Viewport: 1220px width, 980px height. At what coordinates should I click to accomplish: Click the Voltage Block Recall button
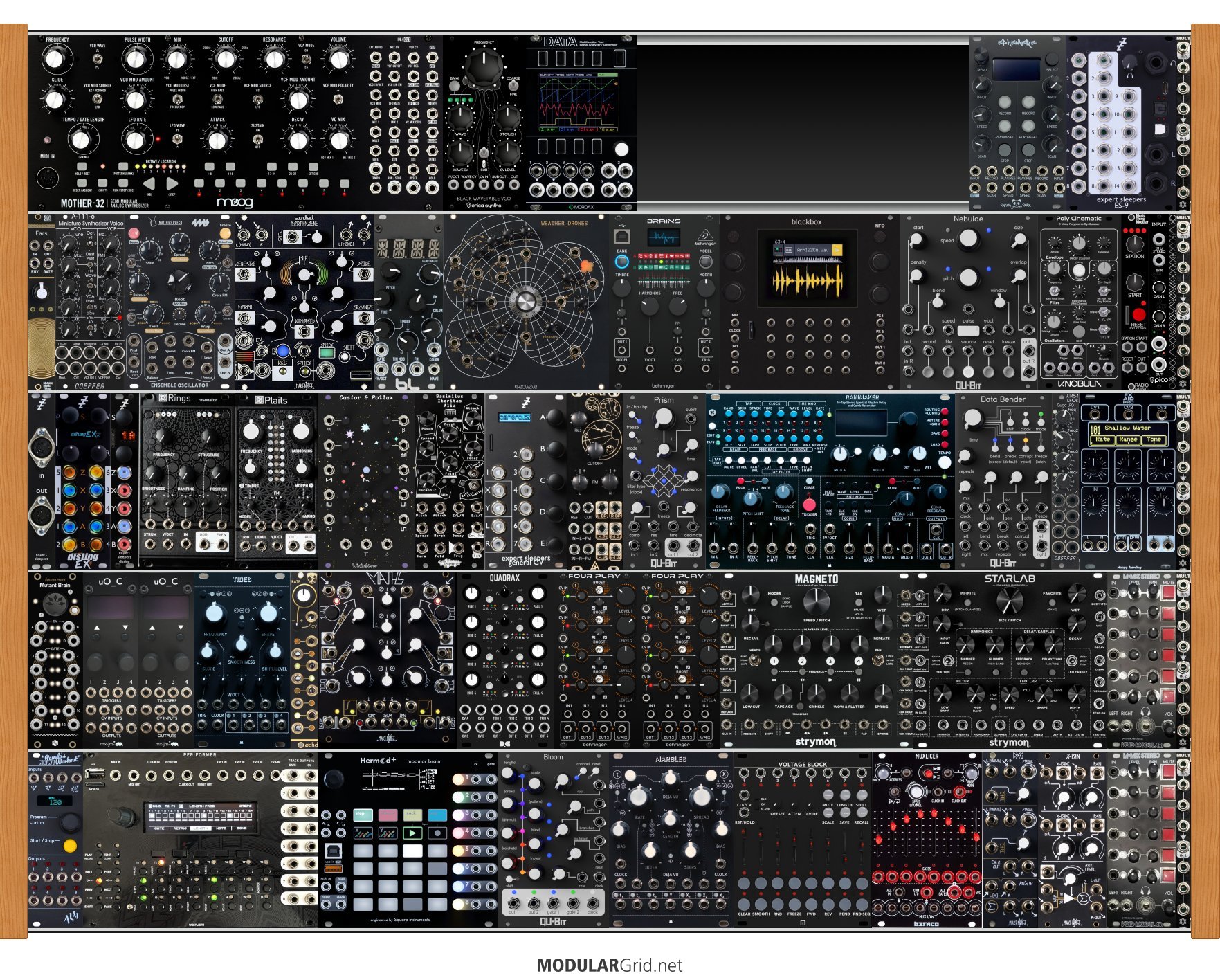point(862,813)
